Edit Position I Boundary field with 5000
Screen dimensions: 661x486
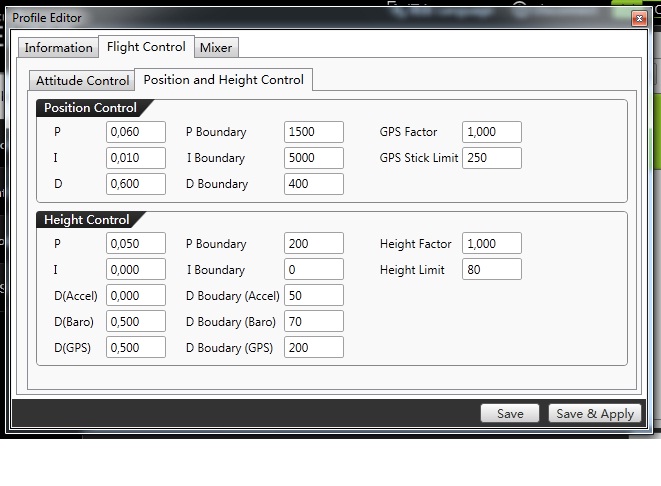coord(314,158)
